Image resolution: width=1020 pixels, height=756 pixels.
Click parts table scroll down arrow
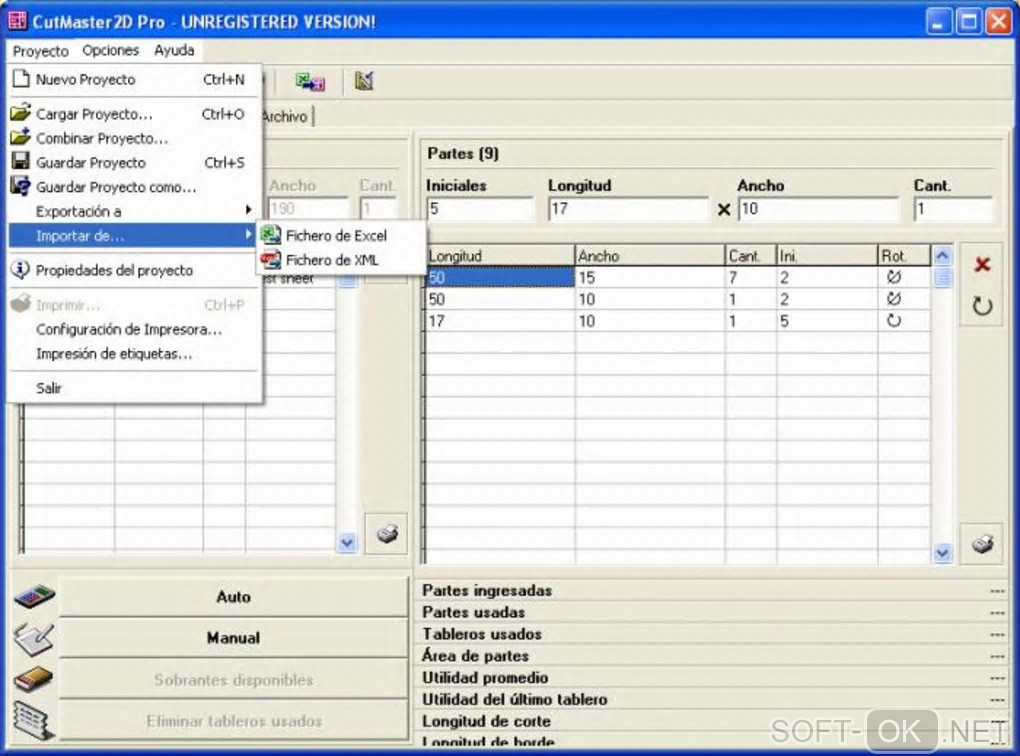(942, 553)
